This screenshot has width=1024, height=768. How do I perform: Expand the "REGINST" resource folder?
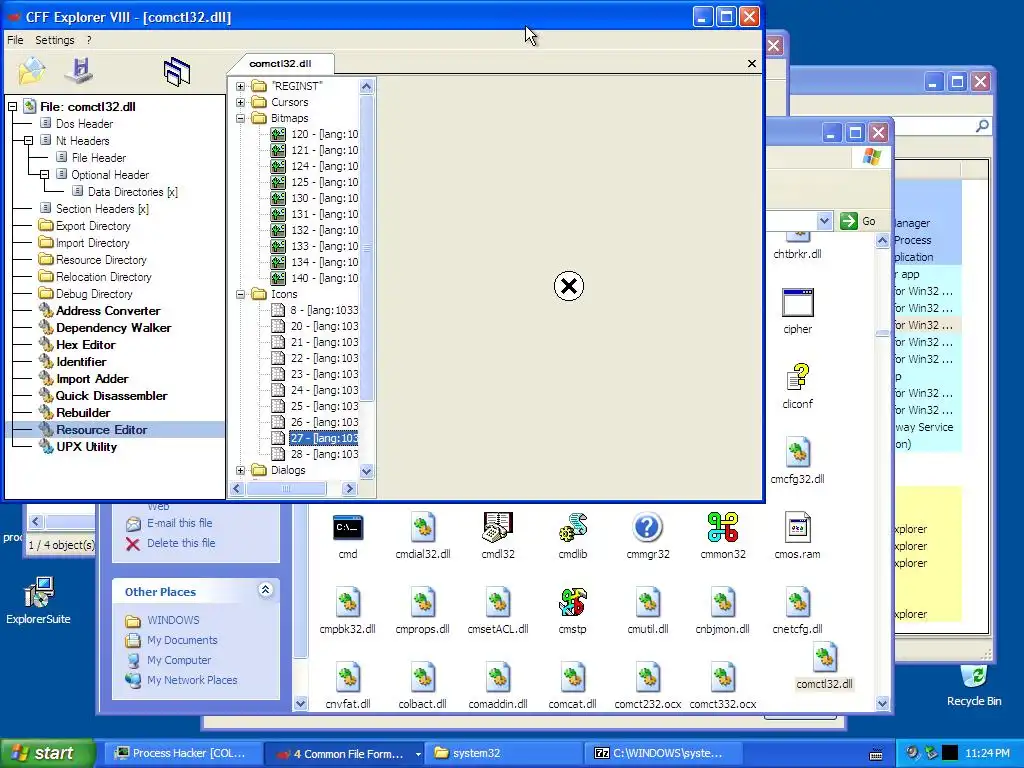click(240, 86)
